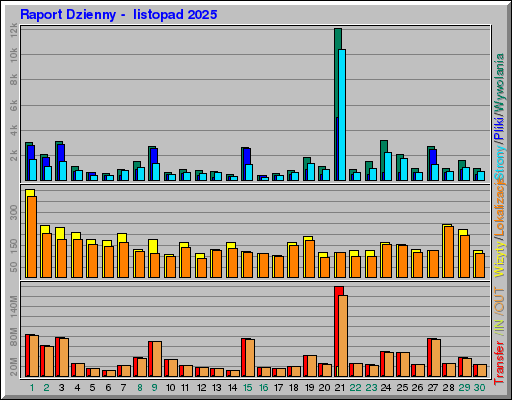Click day label '7' on the x-axis
The width and height of the screenshot is (512, 400).
point(124,388)
